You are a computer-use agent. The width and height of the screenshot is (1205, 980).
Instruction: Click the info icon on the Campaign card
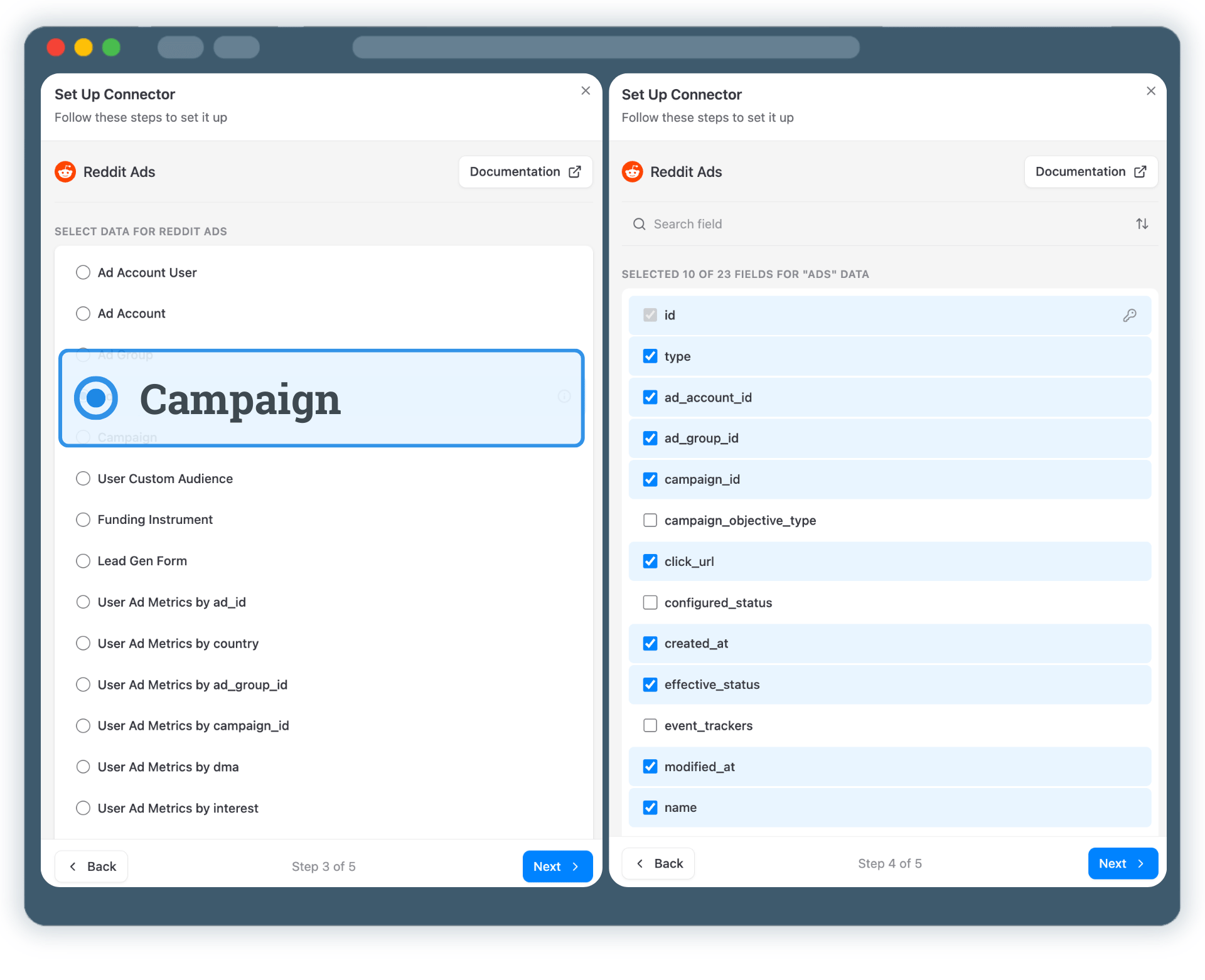563,397
